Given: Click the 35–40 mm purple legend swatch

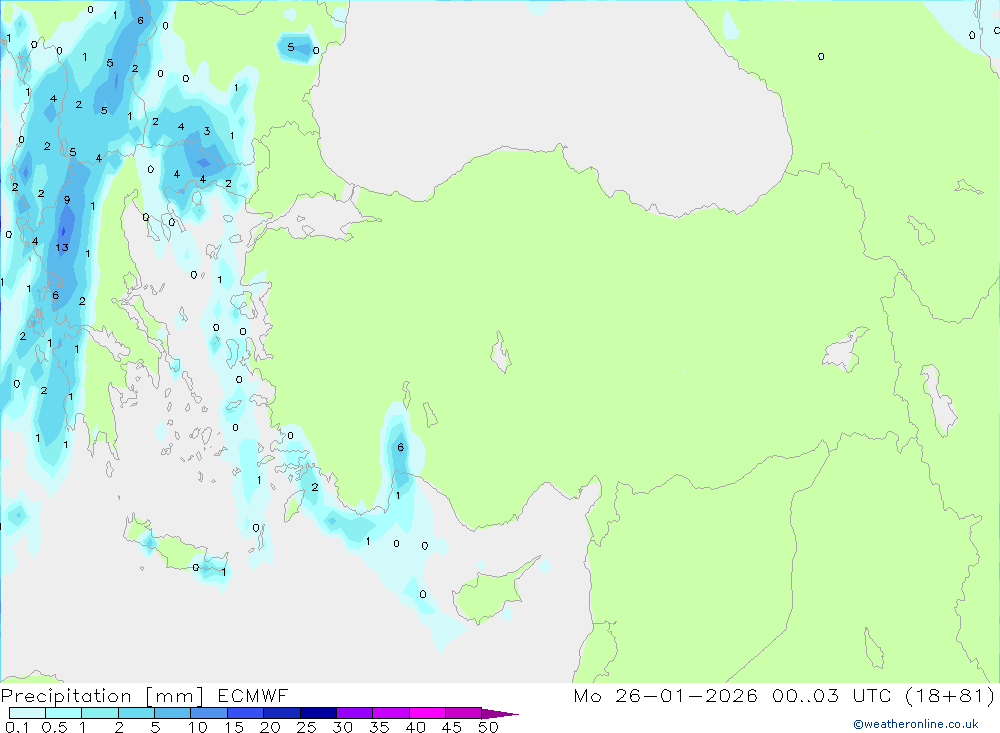Looking at the screenshot, I should click(391, 713).
